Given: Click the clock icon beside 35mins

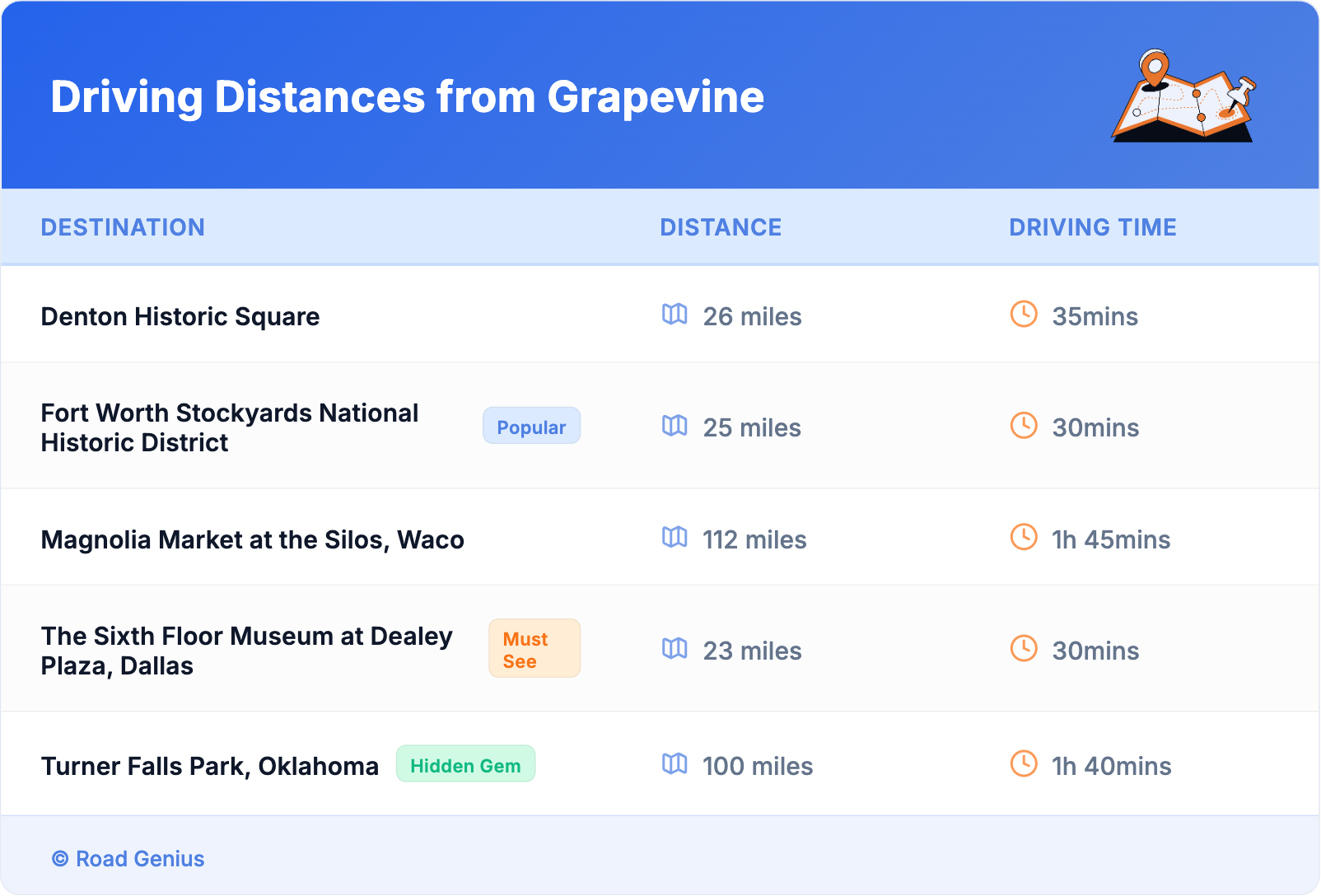Looking at the screenshot, I should pos(1024,315).
